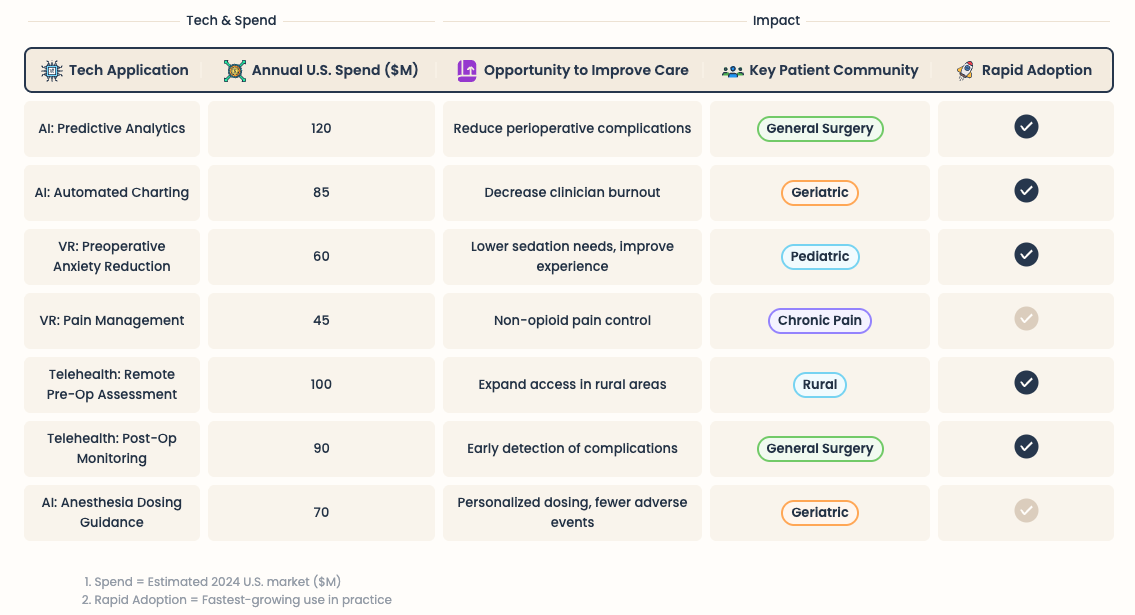The image size is (1135, 615).
Task: Click the chip icon beside Tech Application
Action: coord(51,71)
